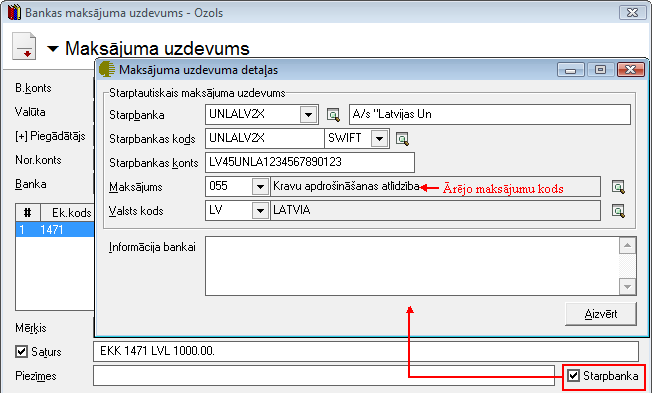
Task: Click the Aizvērt button
Action: tap(600, 314)
